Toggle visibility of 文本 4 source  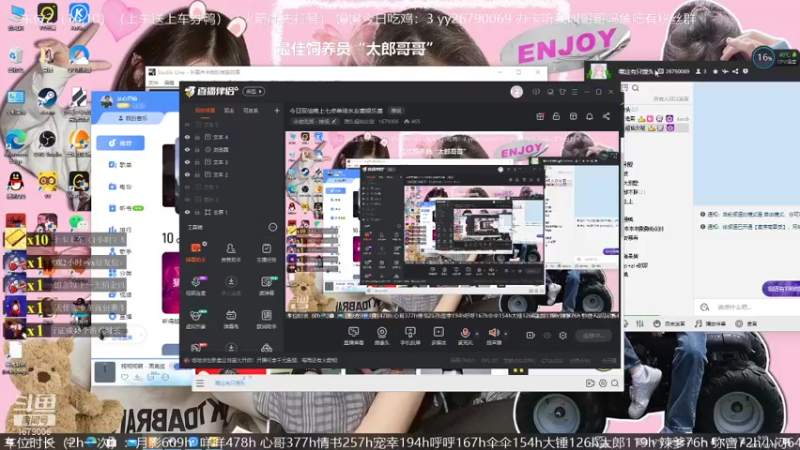pos(187,137)
